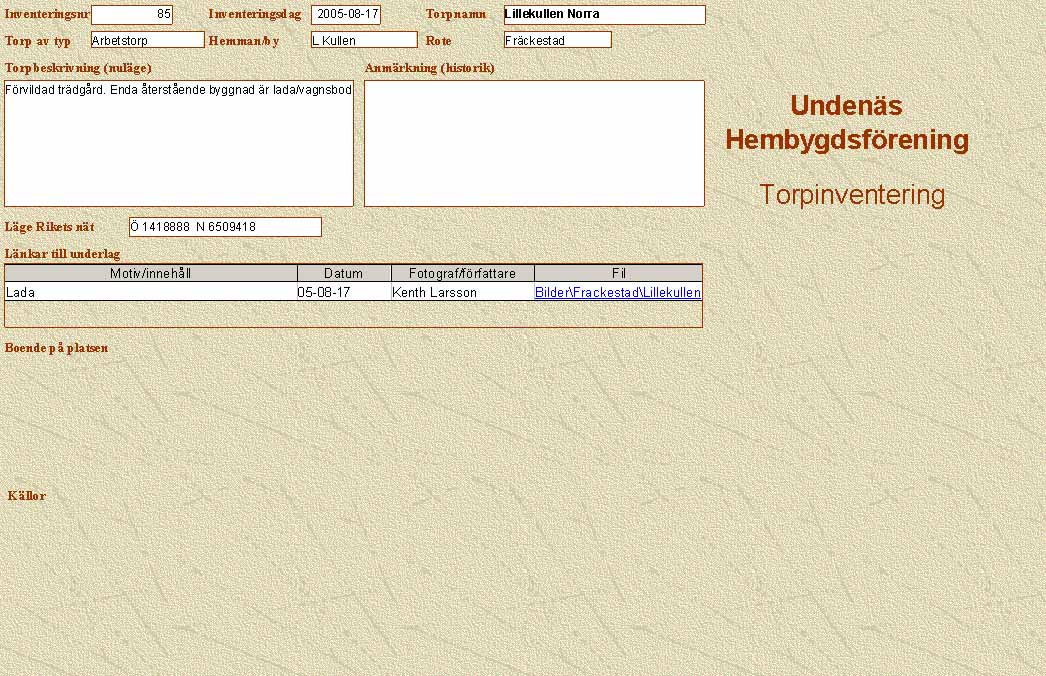Click the Torpnamn field with Lillekullen Norra

tap(604, 15)
